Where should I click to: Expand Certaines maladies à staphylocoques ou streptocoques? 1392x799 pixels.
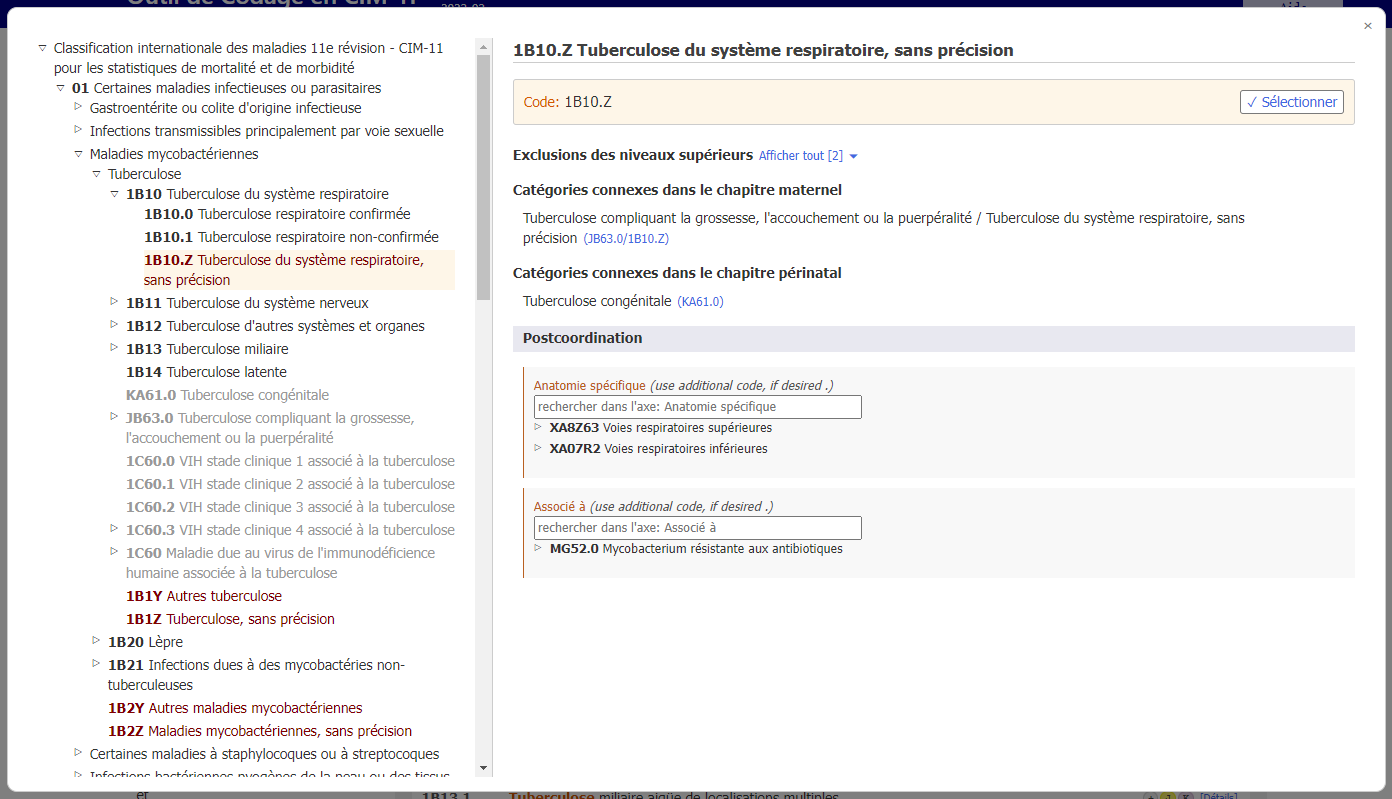coord(78,751)
